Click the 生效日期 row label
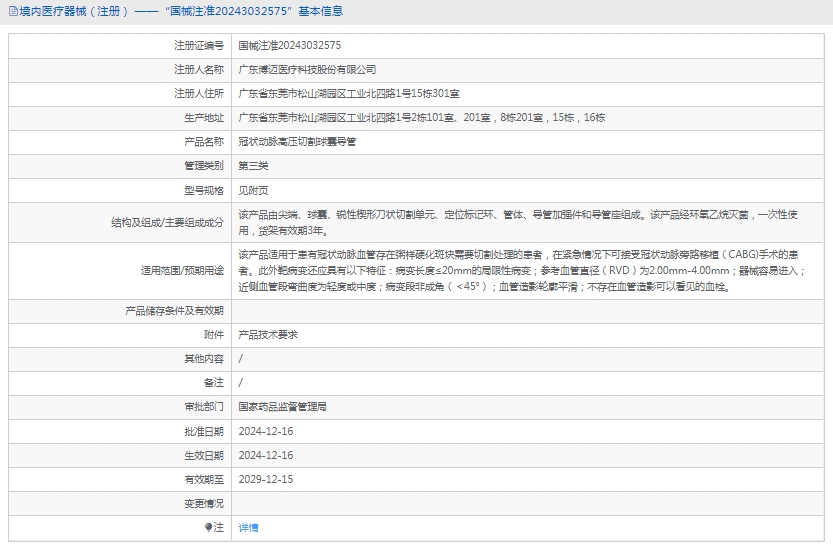Viewport: 833px width, 550px height. coord(204,455)
